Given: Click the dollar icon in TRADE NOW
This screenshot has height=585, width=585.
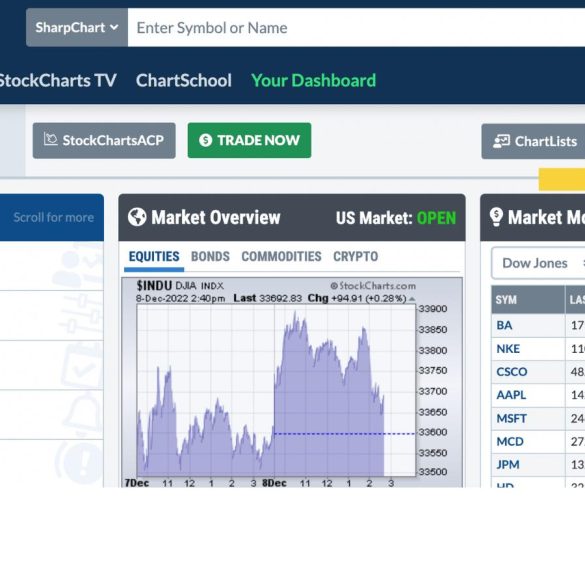Looking at the screenshot, I should [205, 140].
